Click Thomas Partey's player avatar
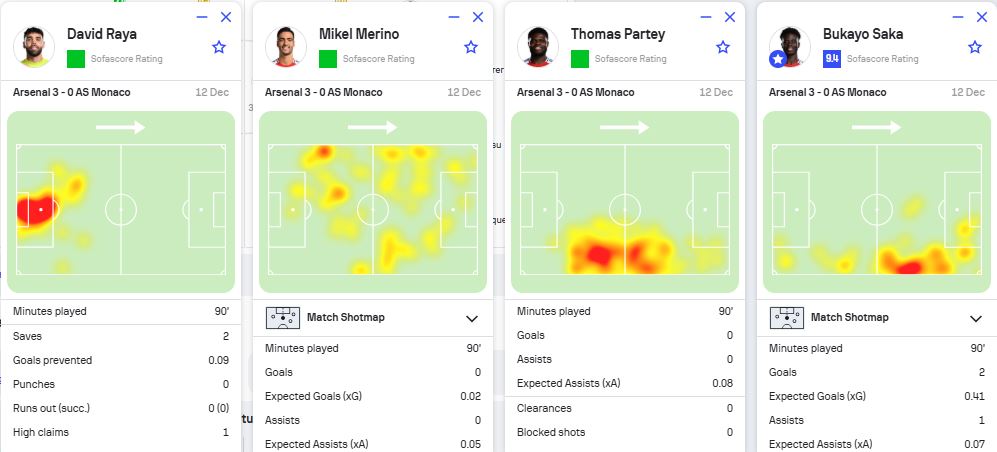997x452 pixels. pyautogui.click(x=538, y=46)
